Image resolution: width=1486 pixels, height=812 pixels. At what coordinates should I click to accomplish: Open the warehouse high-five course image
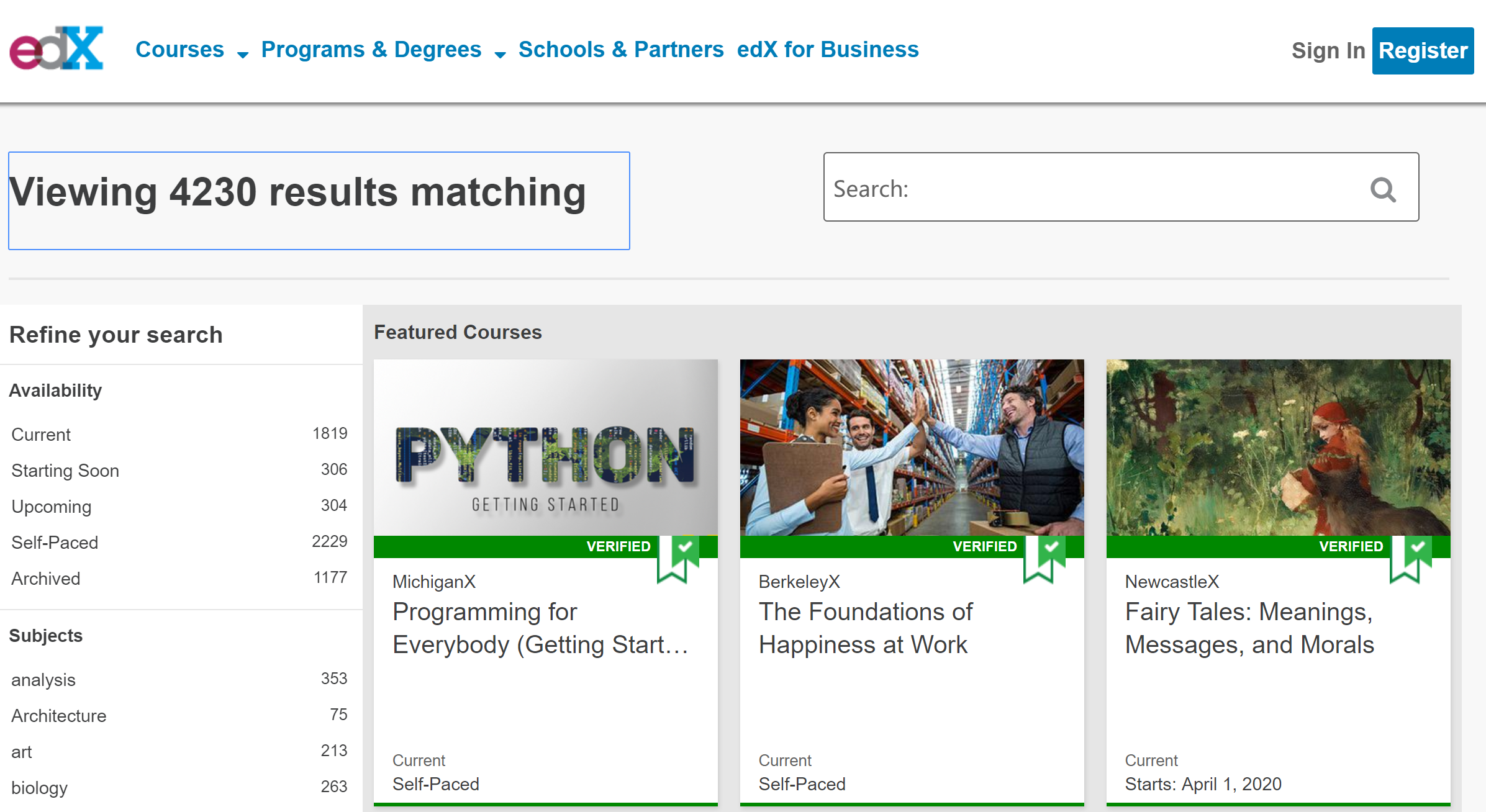coord(912,448)
